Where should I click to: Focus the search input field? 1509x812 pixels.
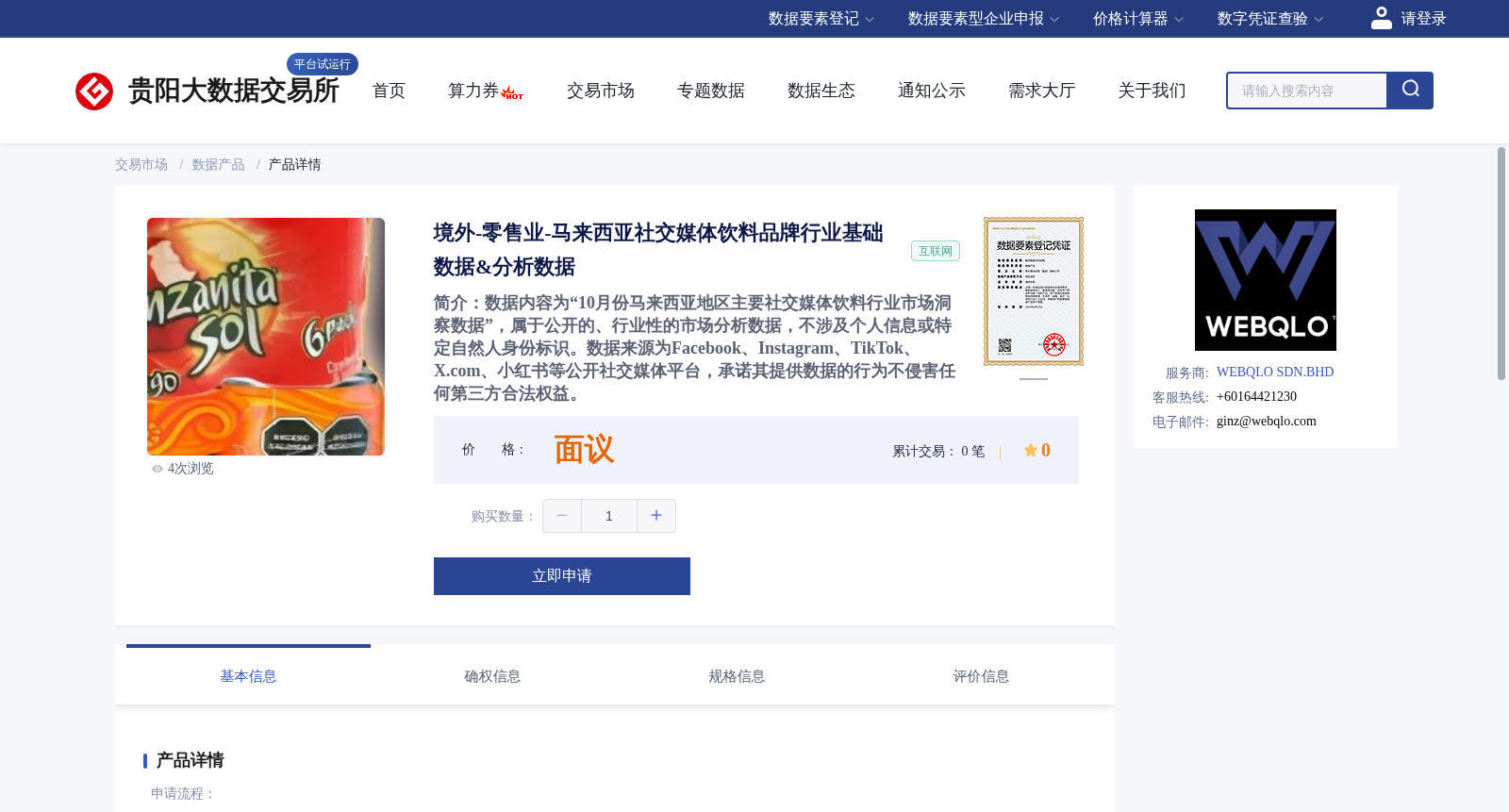1307,91
